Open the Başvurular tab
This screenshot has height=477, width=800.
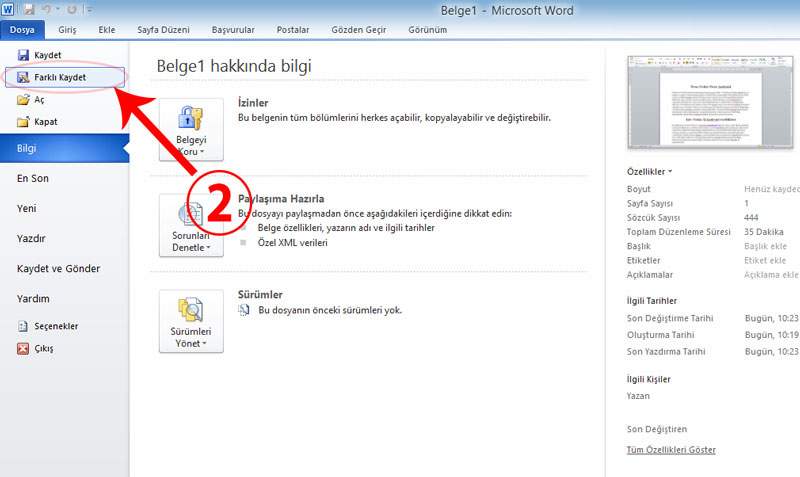coord(233,30)
